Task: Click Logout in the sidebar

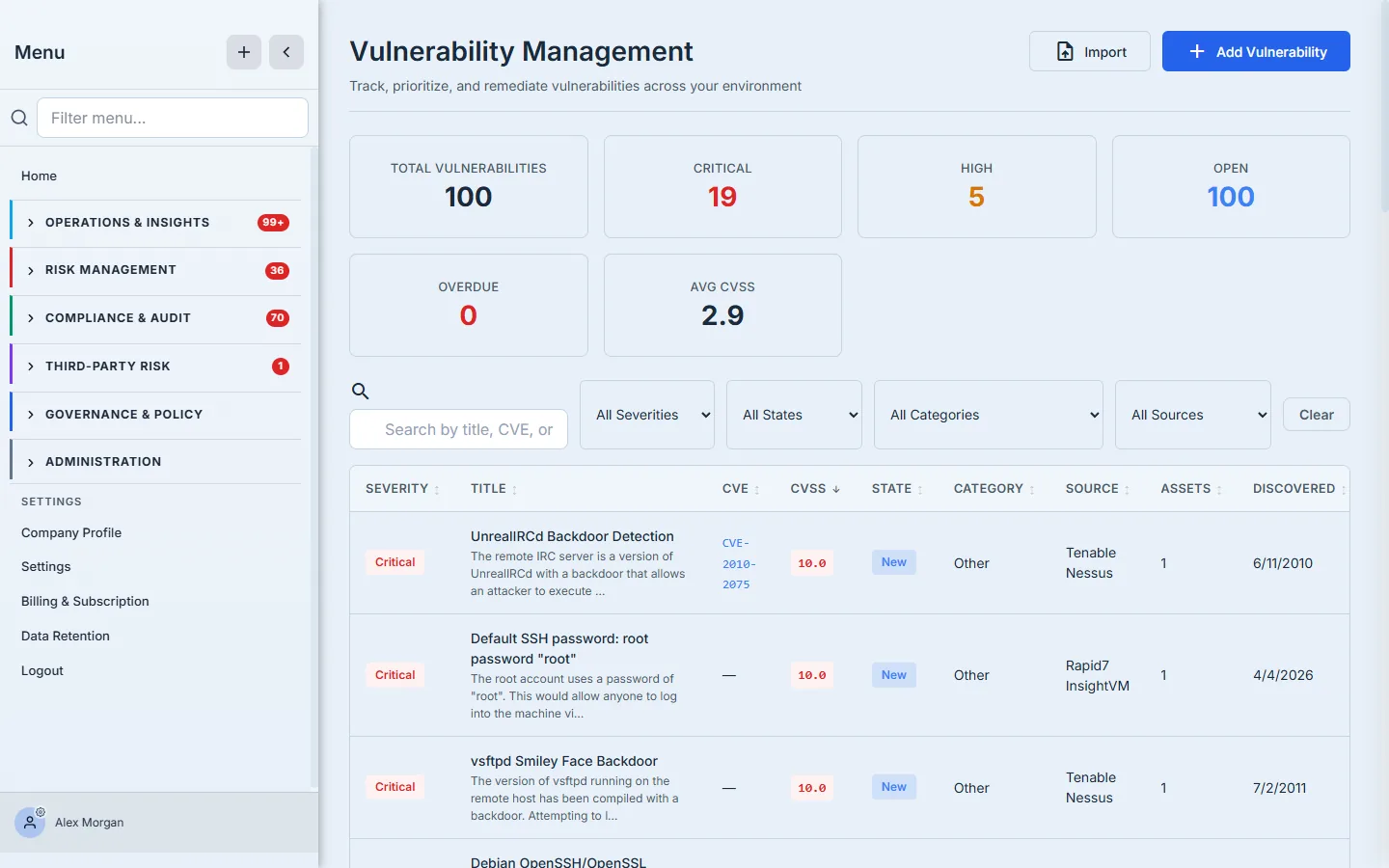Action: (x=42, y=670)
